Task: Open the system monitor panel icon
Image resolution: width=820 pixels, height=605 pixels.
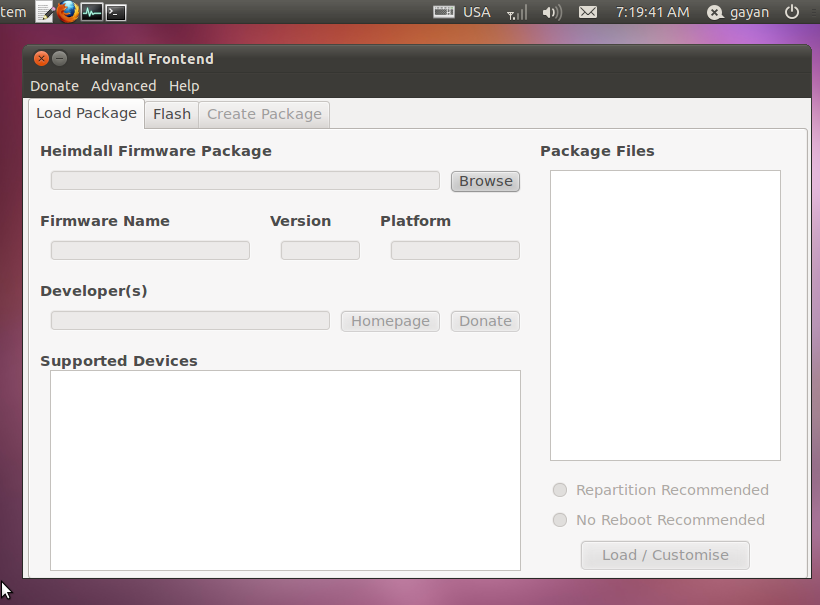Action: tap(92, 12)
